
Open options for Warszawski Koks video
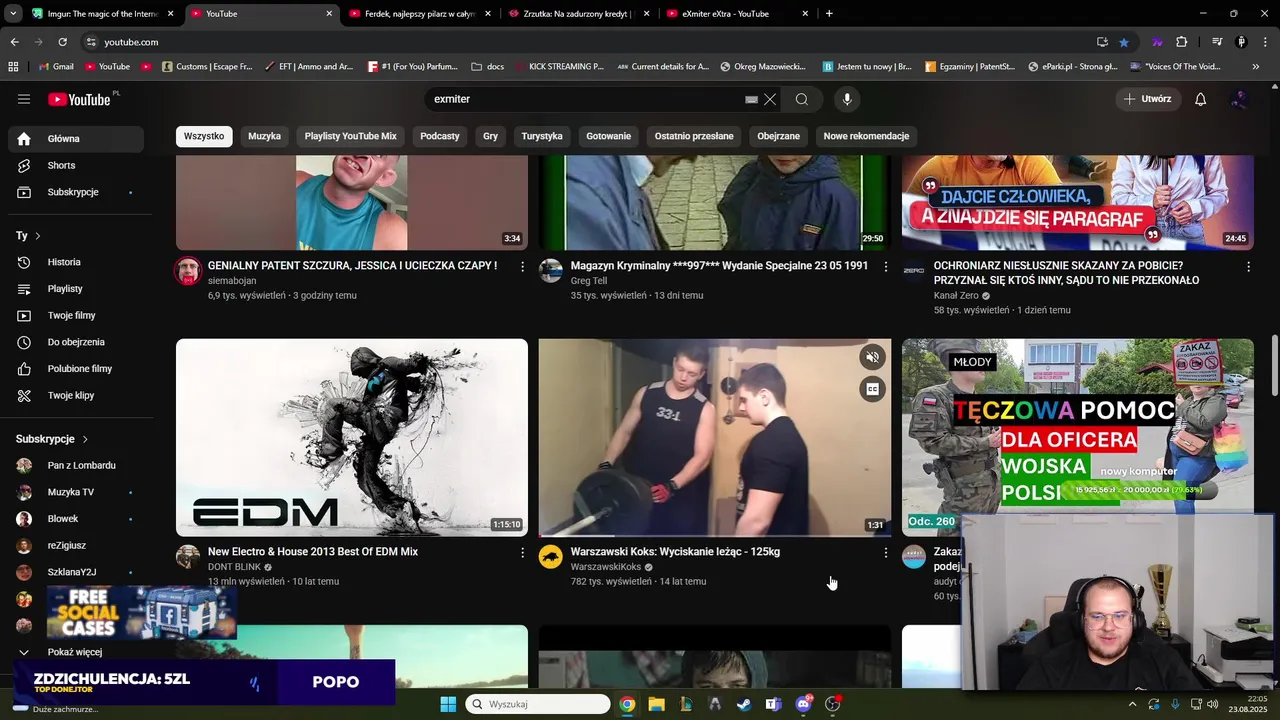tap(885, 552)
